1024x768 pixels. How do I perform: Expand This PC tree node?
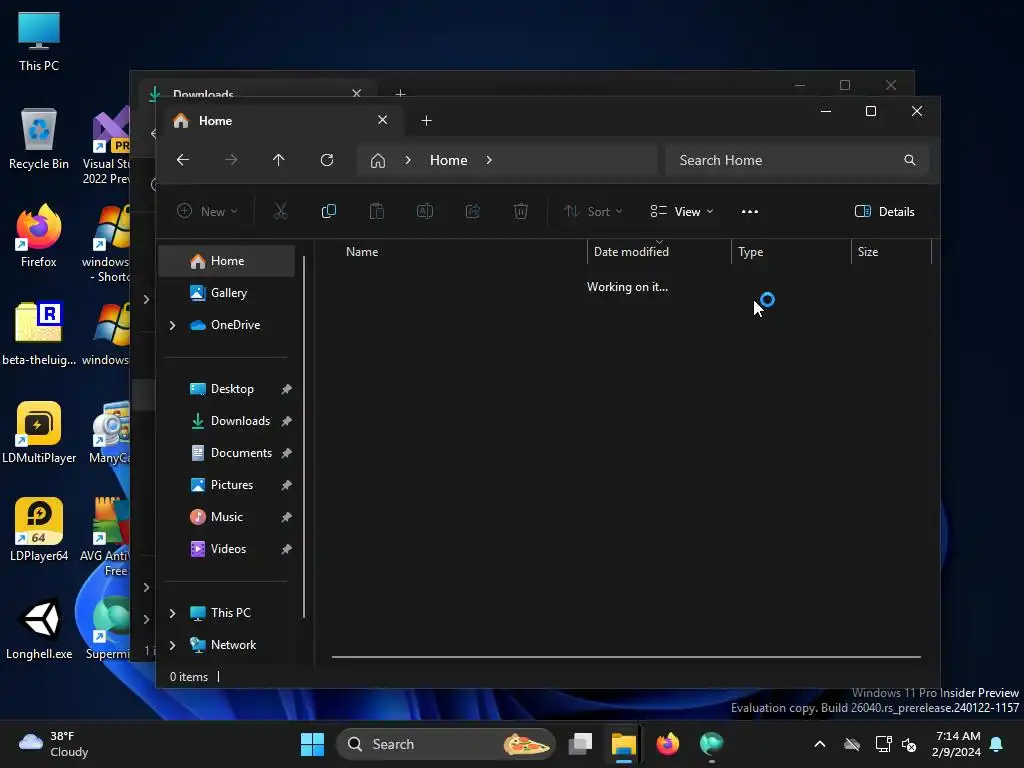coord(172,613)
